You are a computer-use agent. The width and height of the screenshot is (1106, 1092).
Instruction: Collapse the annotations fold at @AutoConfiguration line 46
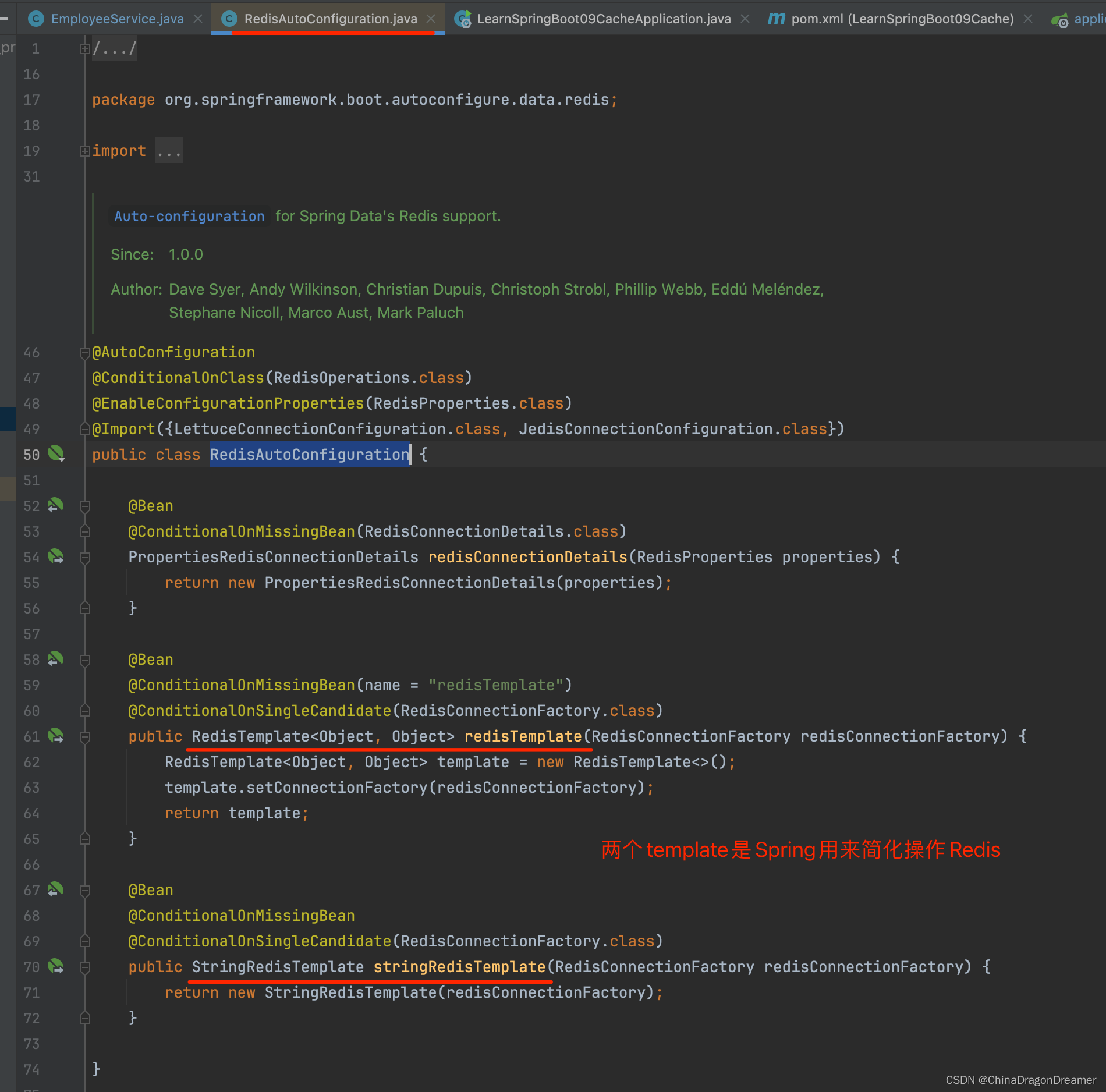point(84,353)
